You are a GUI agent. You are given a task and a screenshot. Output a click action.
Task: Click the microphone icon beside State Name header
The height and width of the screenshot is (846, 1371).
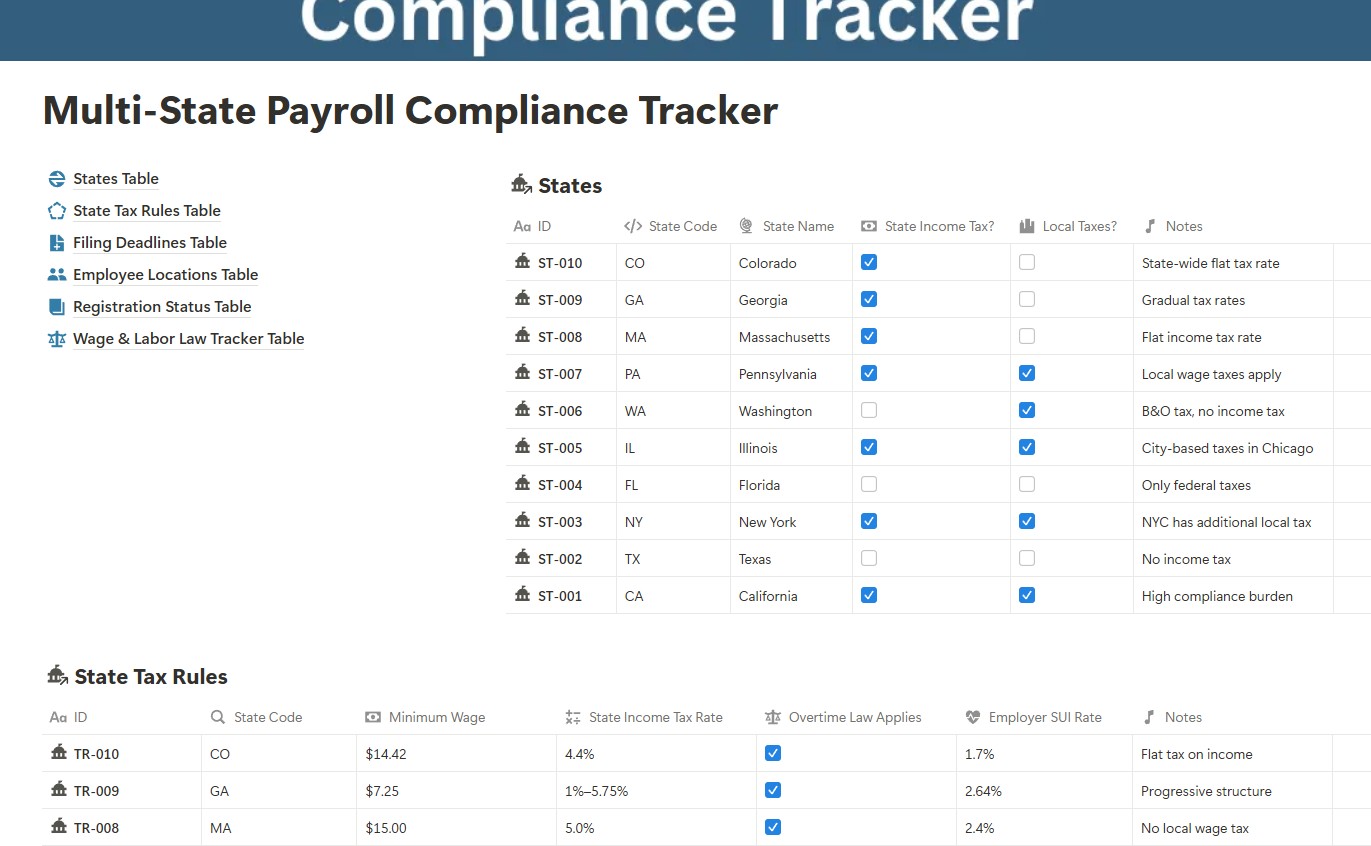click(x=745, y=226)
